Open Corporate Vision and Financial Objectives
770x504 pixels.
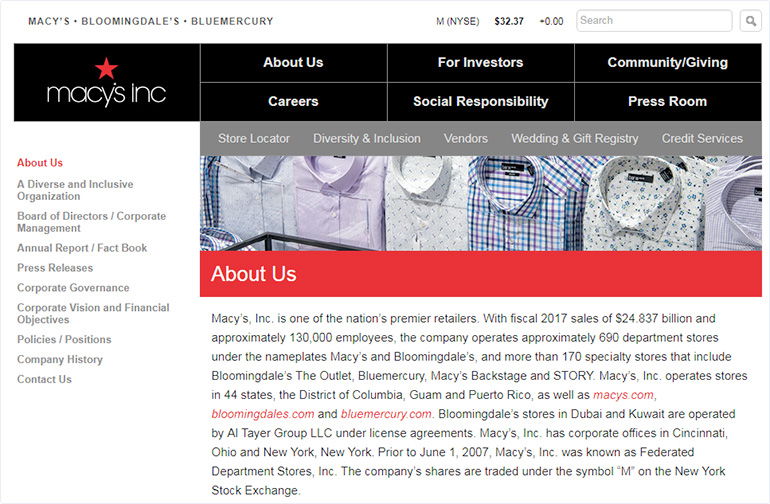[93, 313]
